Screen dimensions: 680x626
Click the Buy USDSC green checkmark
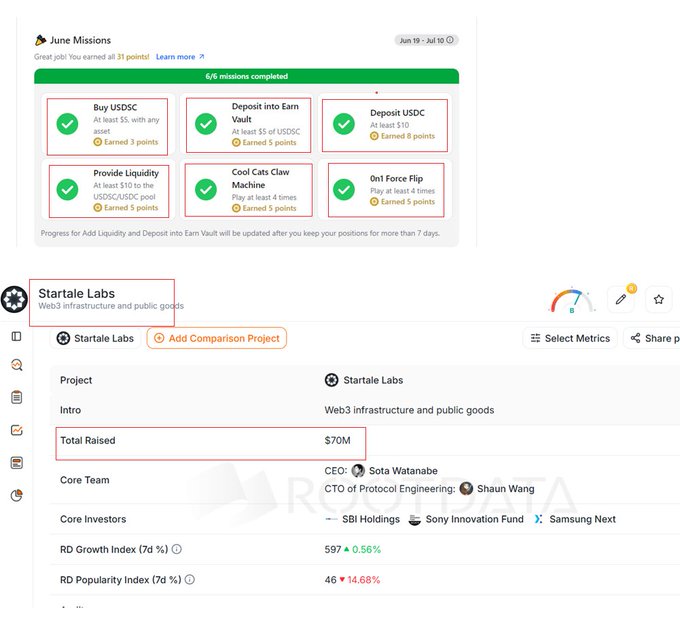pos(67,124)
